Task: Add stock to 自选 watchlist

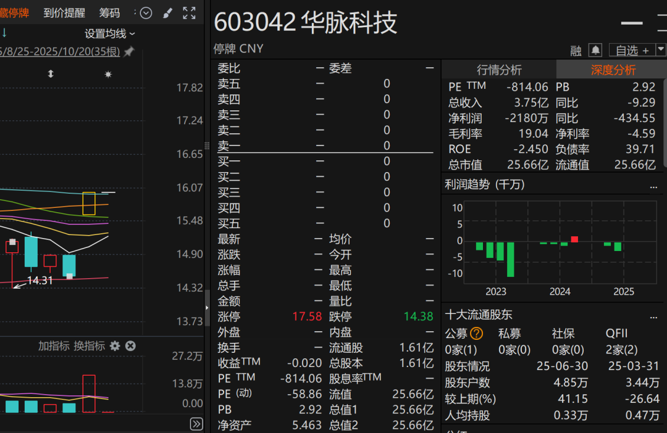Action: (x=632, y=50)
